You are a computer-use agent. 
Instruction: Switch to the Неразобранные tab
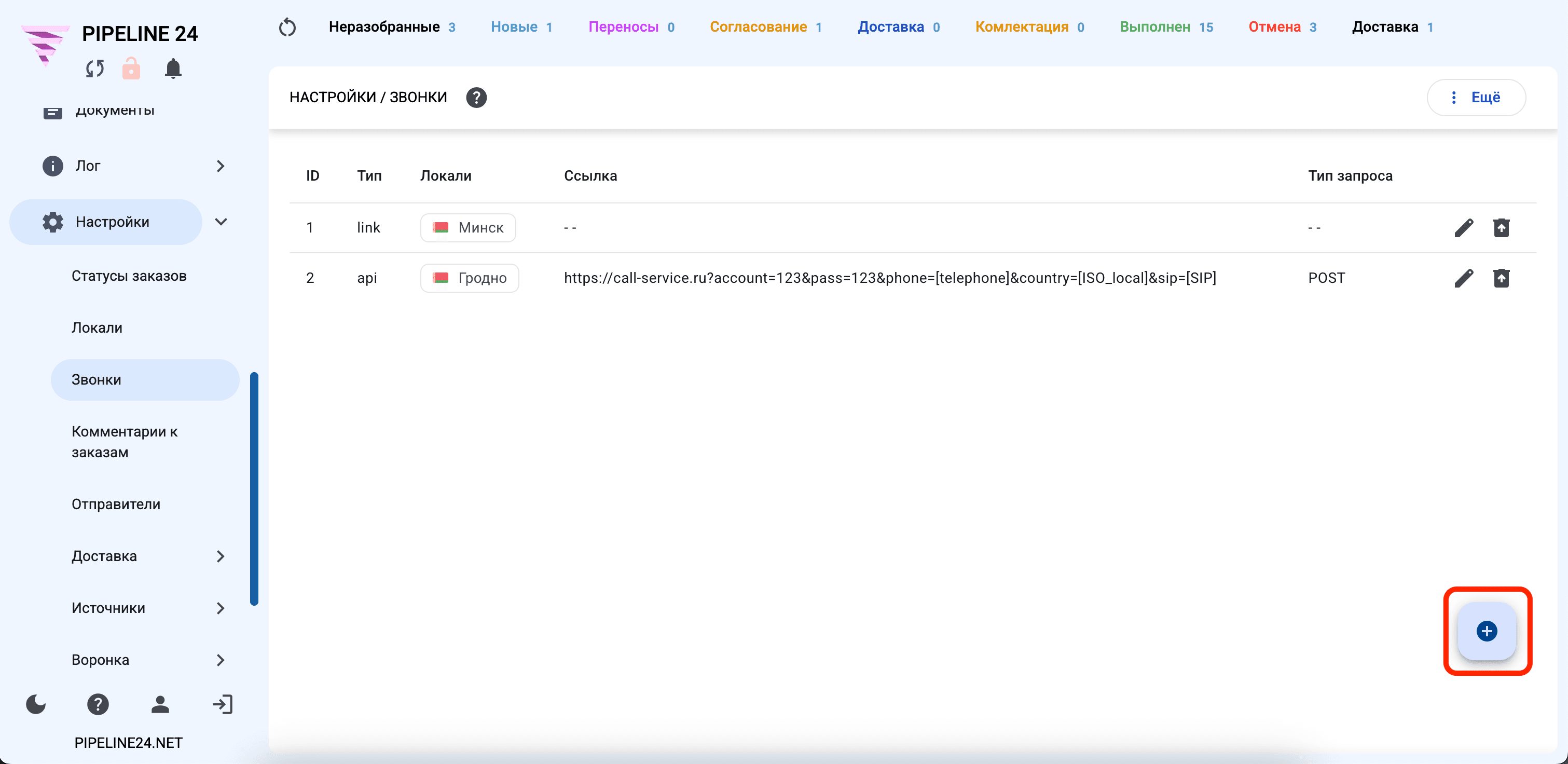[392, 28]
